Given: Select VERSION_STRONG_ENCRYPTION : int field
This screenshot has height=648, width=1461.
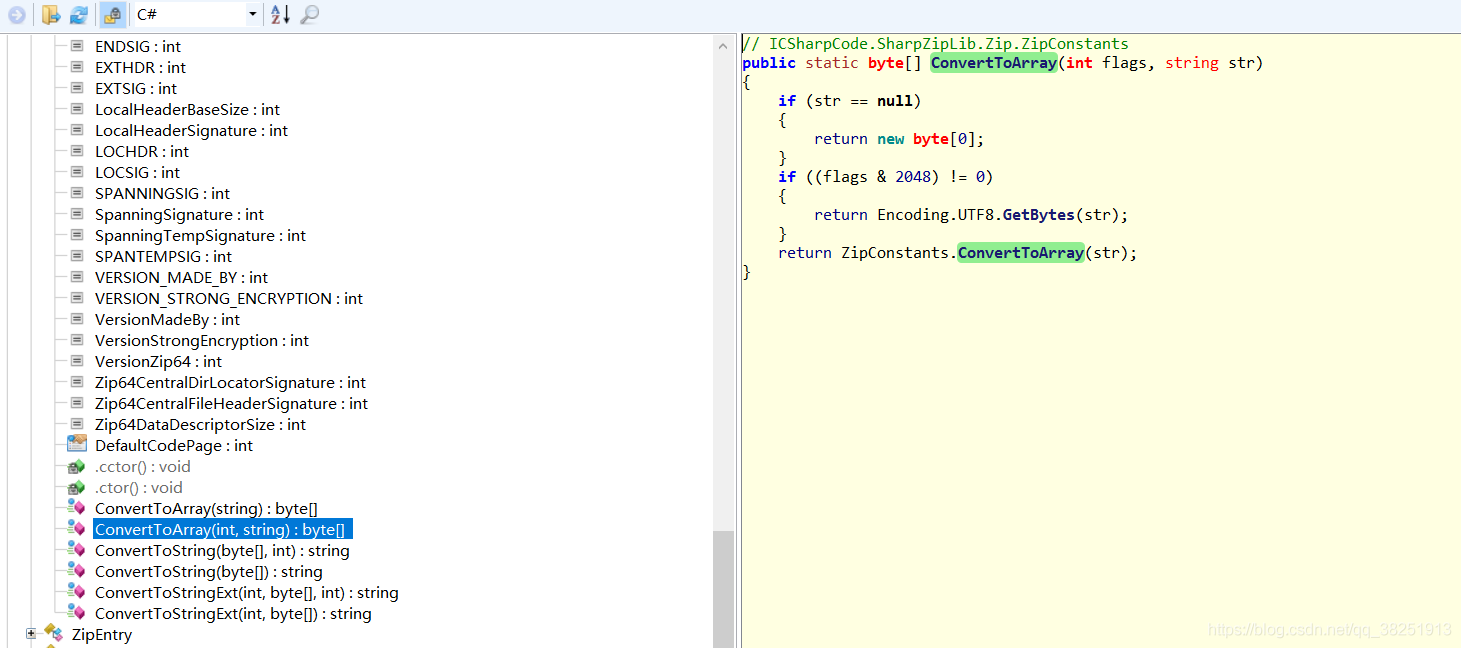Looking at the screenshot, I should pyautogui.click(x=229, y=298).
